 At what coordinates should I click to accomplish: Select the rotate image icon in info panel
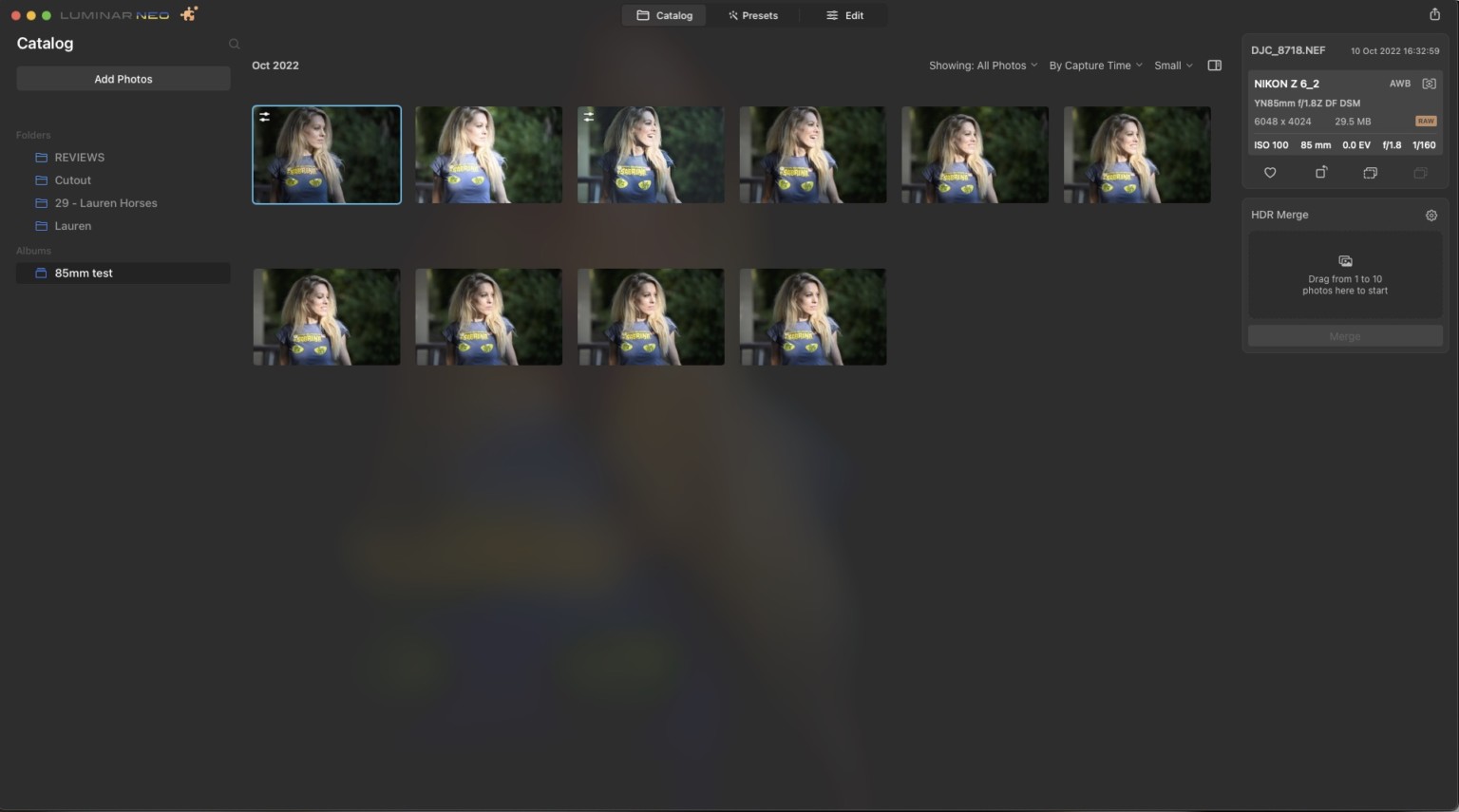[x=1321, y=173]
